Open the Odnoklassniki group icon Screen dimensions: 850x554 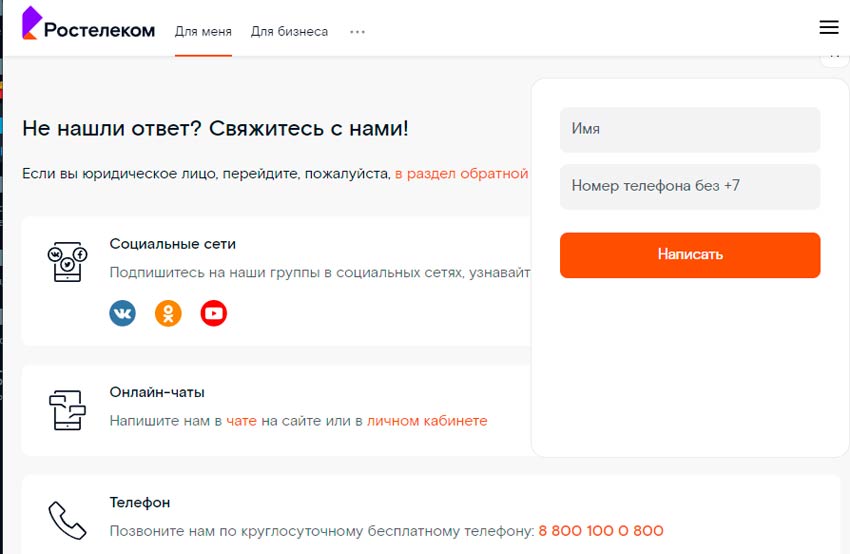pos(168,314)
